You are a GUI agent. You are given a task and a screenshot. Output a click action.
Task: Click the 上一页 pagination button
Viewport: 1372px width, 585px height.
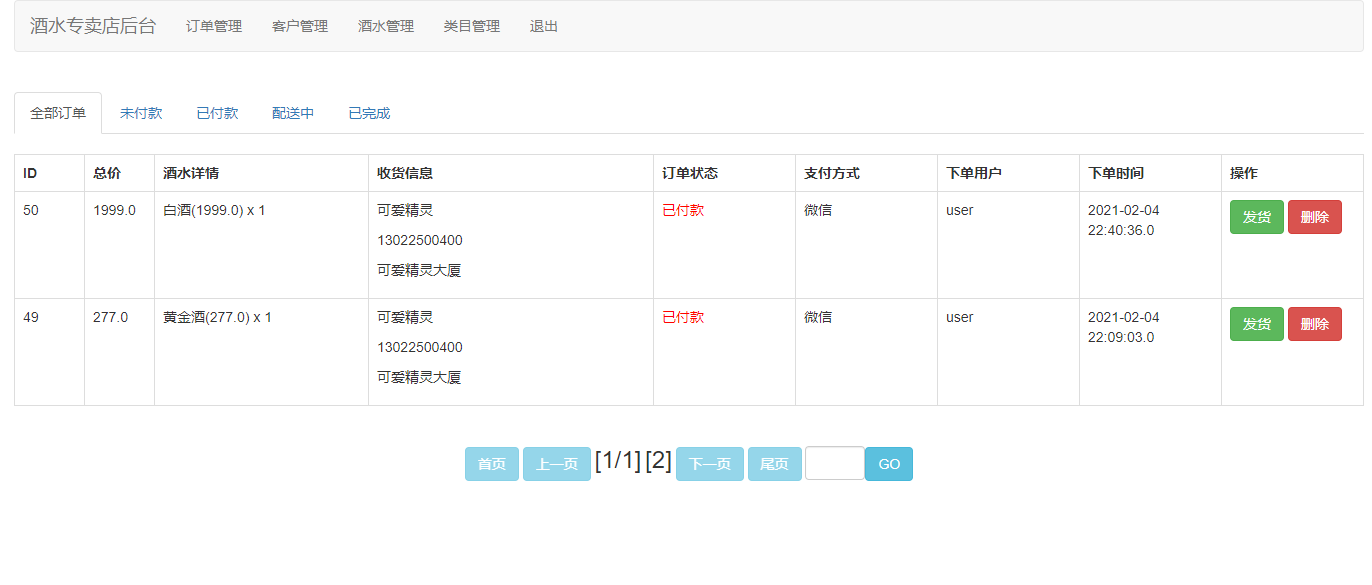pos(557,464)
